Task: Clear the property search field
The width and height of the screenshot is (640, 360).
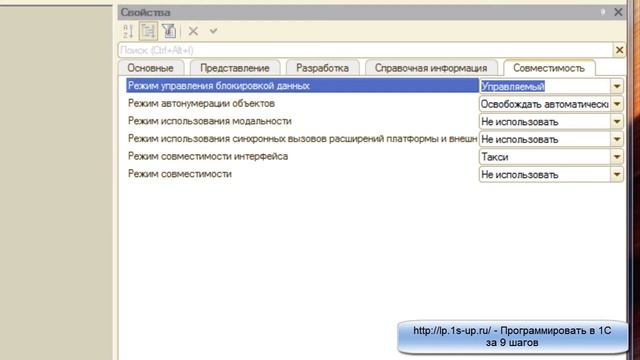Action: coord(619,50)
